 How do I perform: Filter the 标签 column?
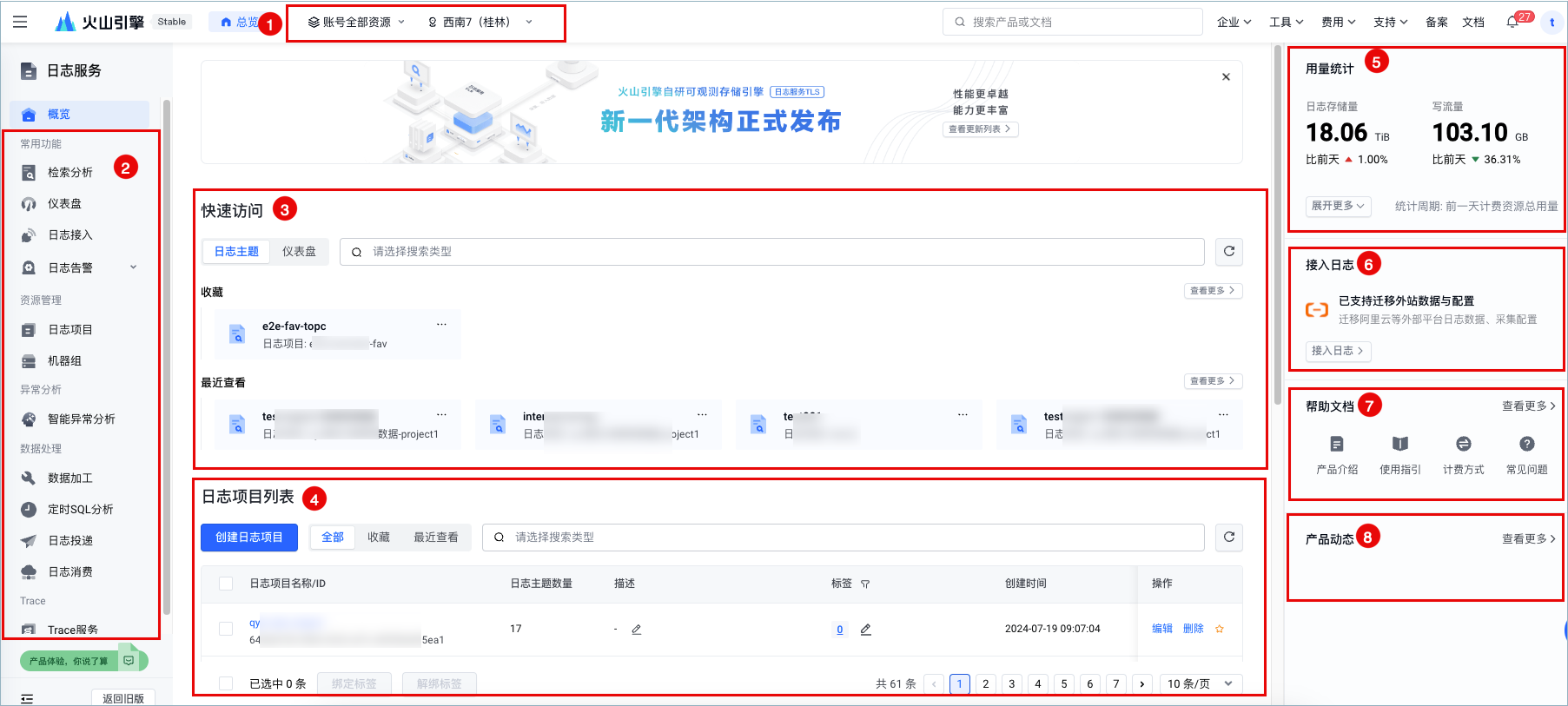865,584
